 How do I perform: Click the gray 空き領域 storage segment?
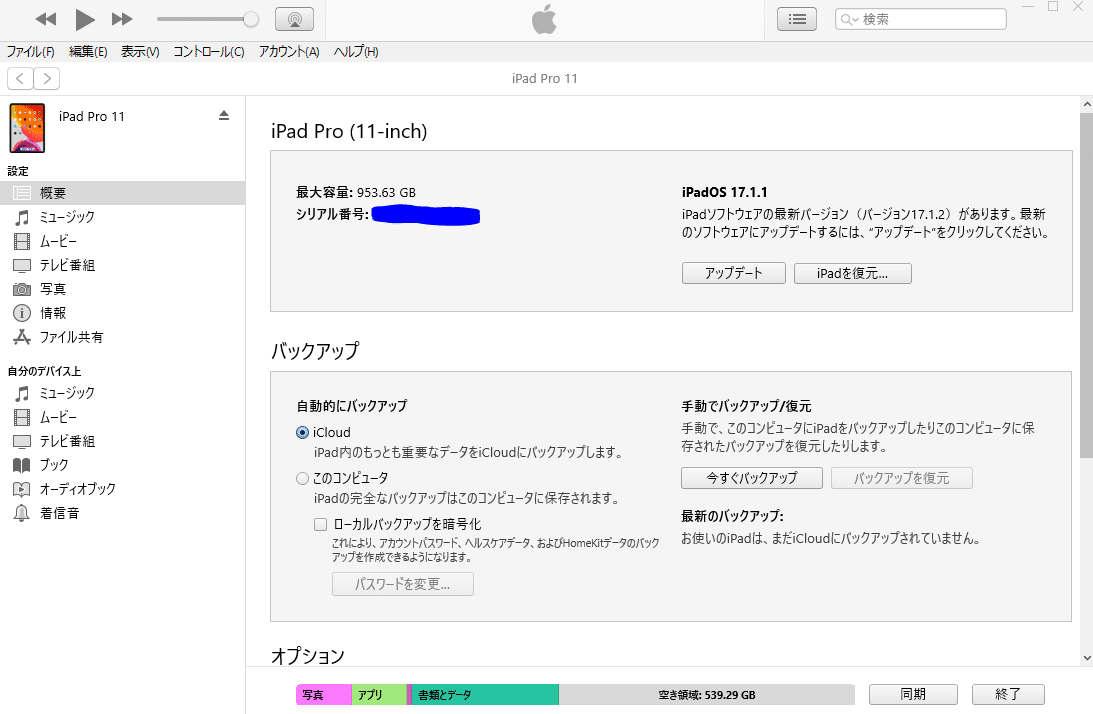pos(707,694)
